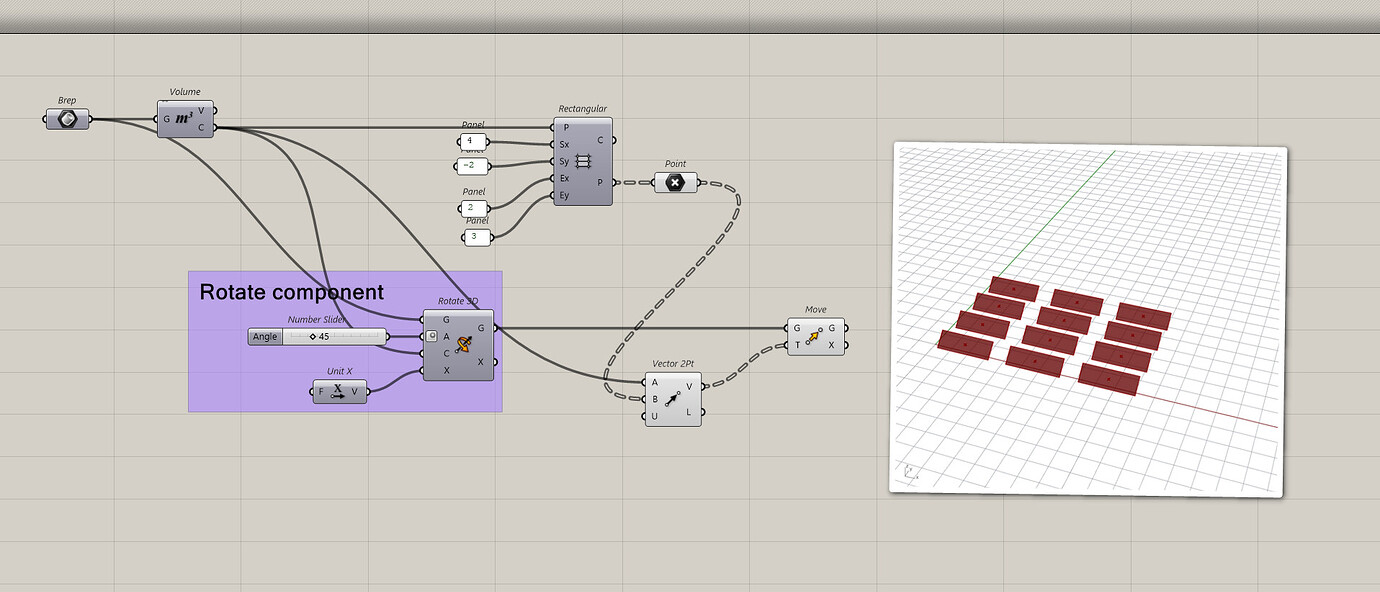
Task: Click the P output of Rectangular
Action: [x=600, y=182]
